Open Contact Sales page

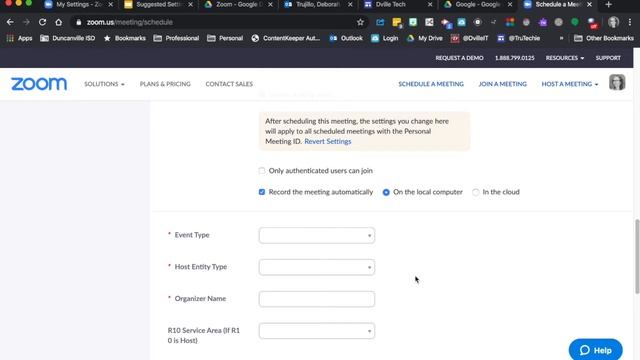point(229,84)
